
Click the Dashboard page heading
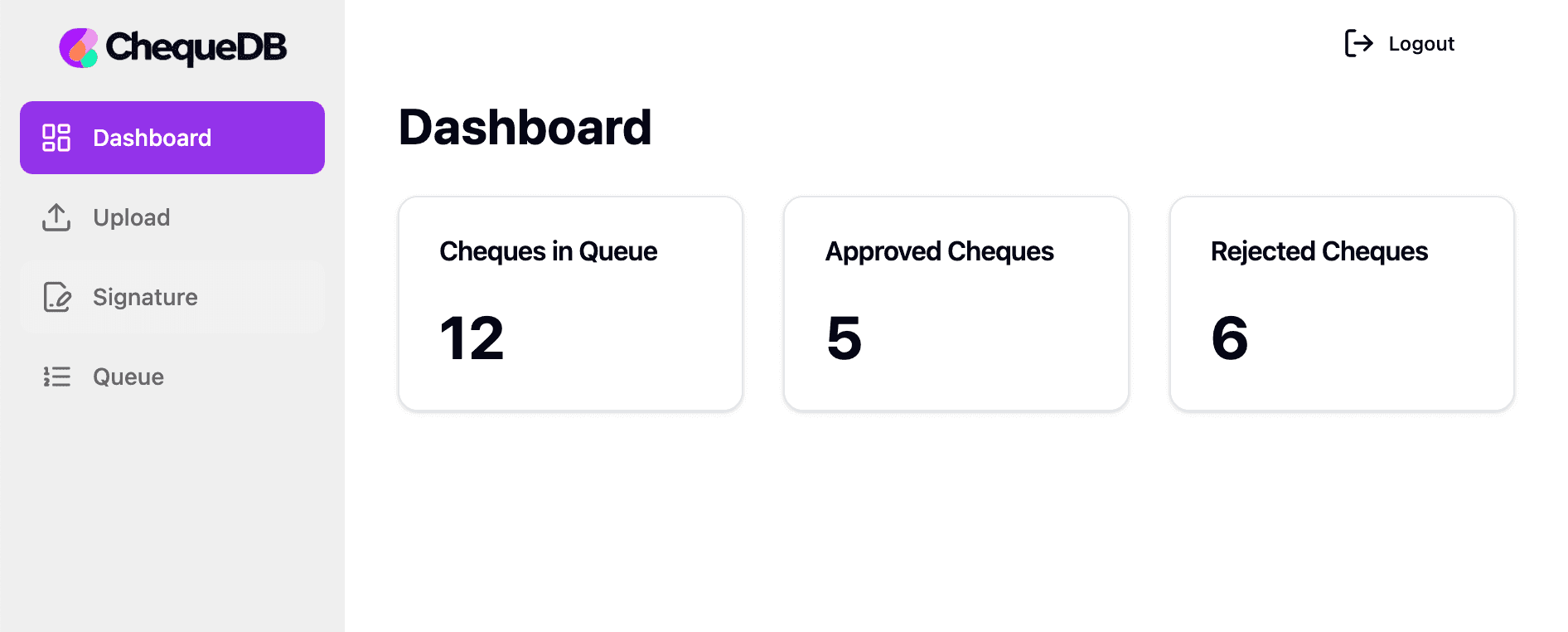click(x=525, y=128)
